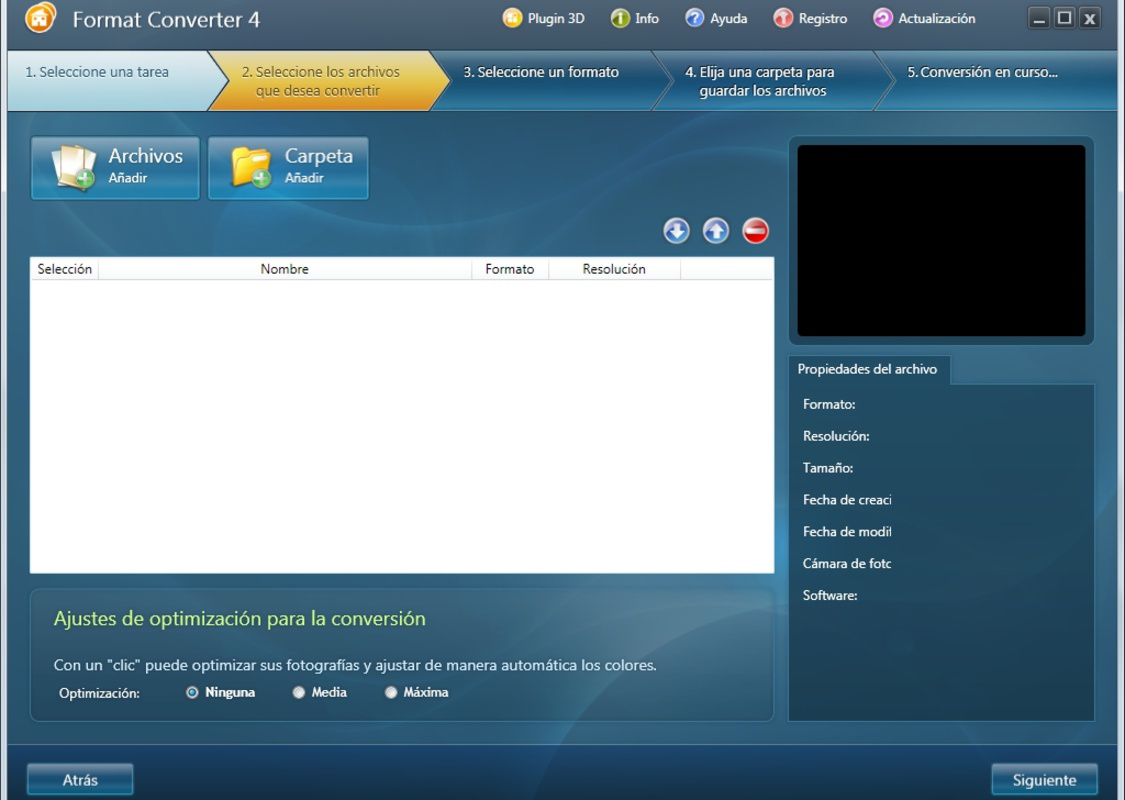Maximize the Format Converter window

coord(1065,18)
